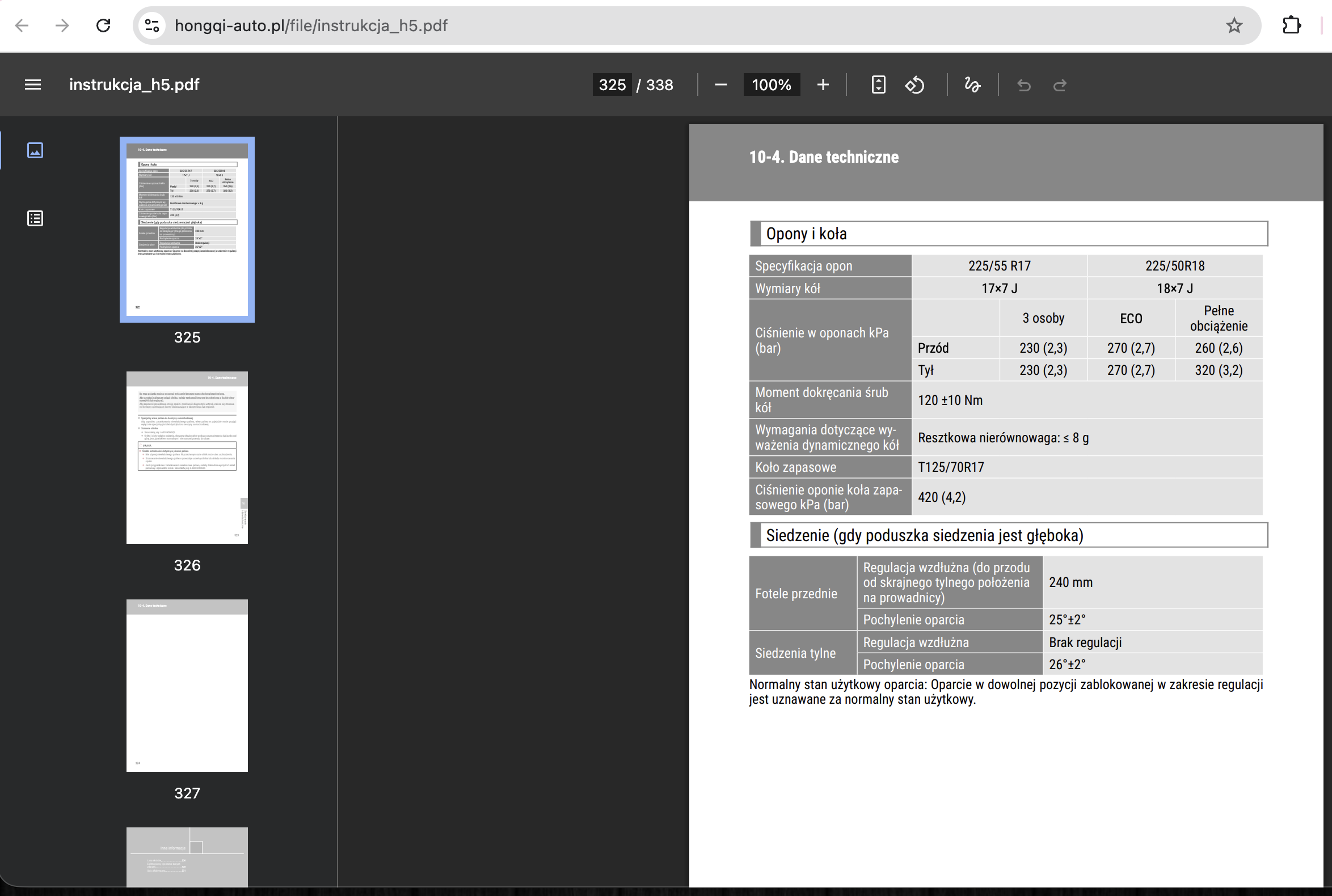This screenshot has height=896, width=1332.
Task: Reload the current page
Action: pyautogui.click(x=103, y=26)
